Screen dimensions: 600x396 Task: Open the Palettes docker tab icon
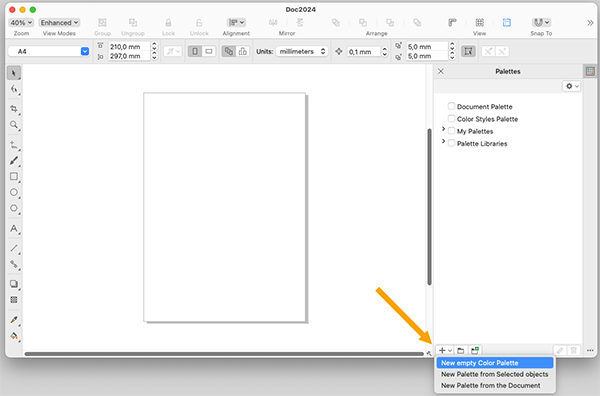point(590,71)
